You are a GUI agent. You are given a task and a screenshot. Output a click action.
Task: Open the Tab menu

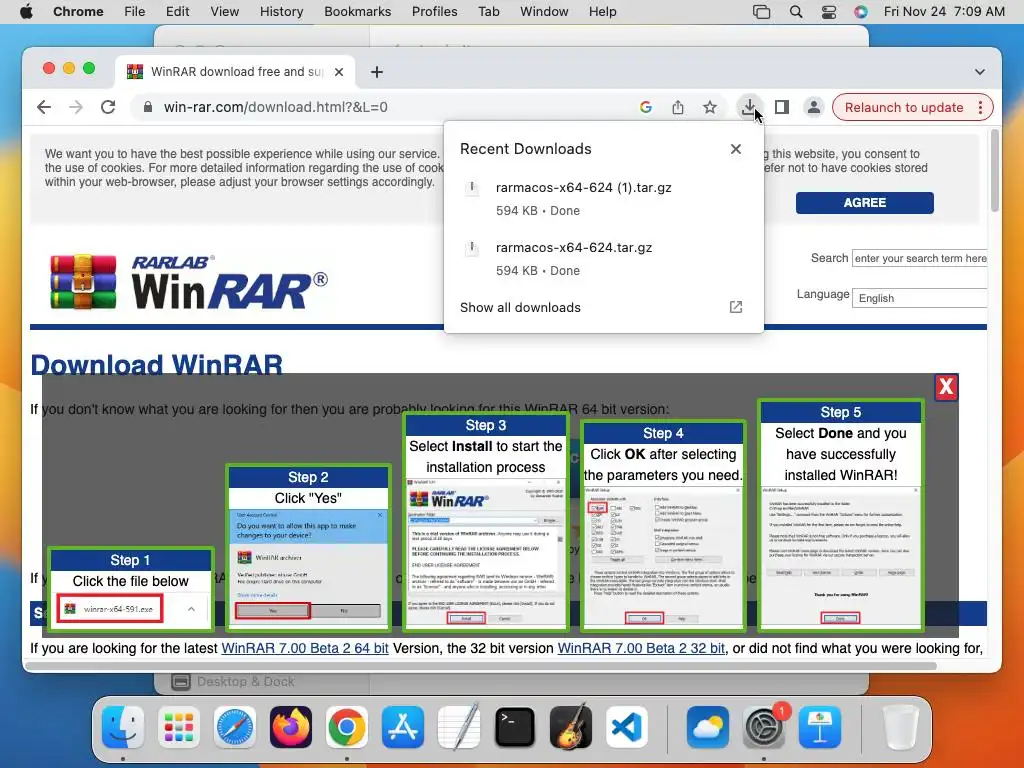tap(488, 12)
